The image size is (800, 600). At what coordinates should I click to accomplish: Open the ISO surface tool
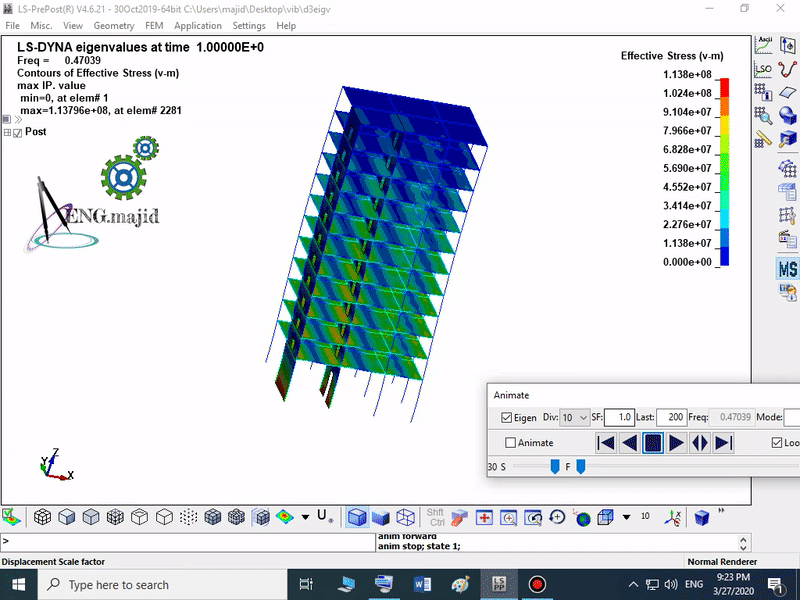(764, 69)
